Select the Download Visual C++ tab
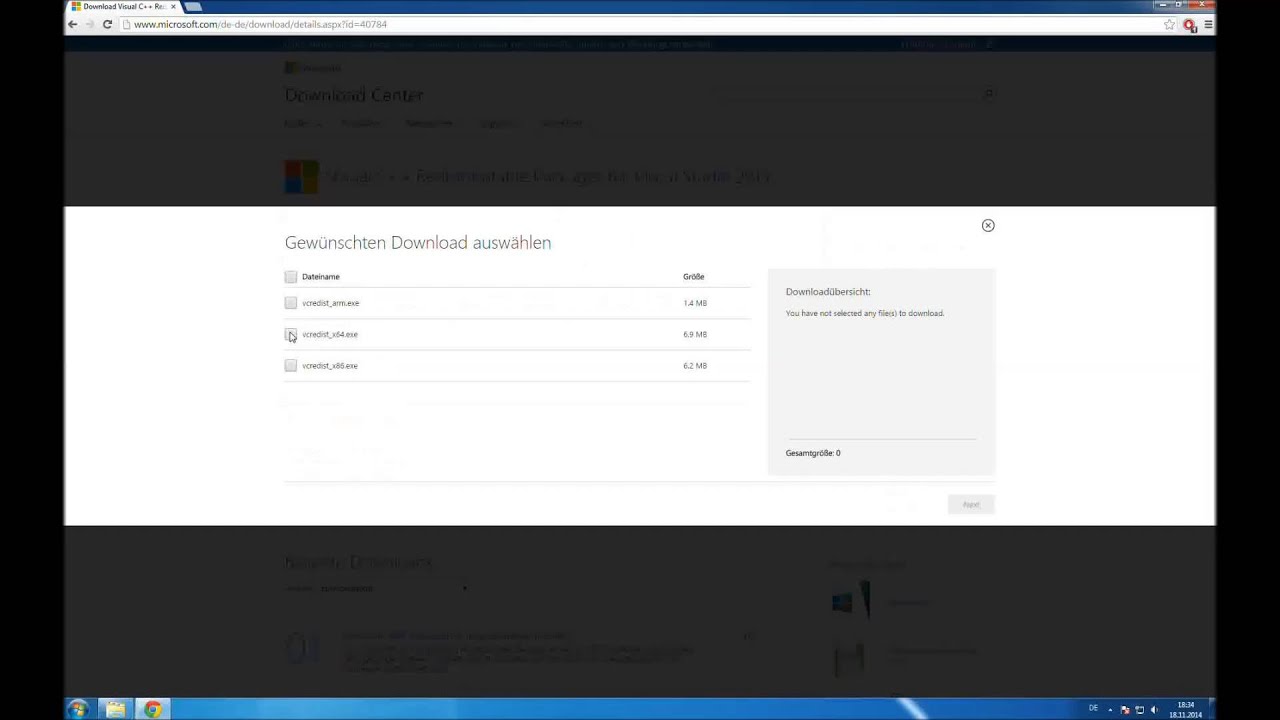 122,6
